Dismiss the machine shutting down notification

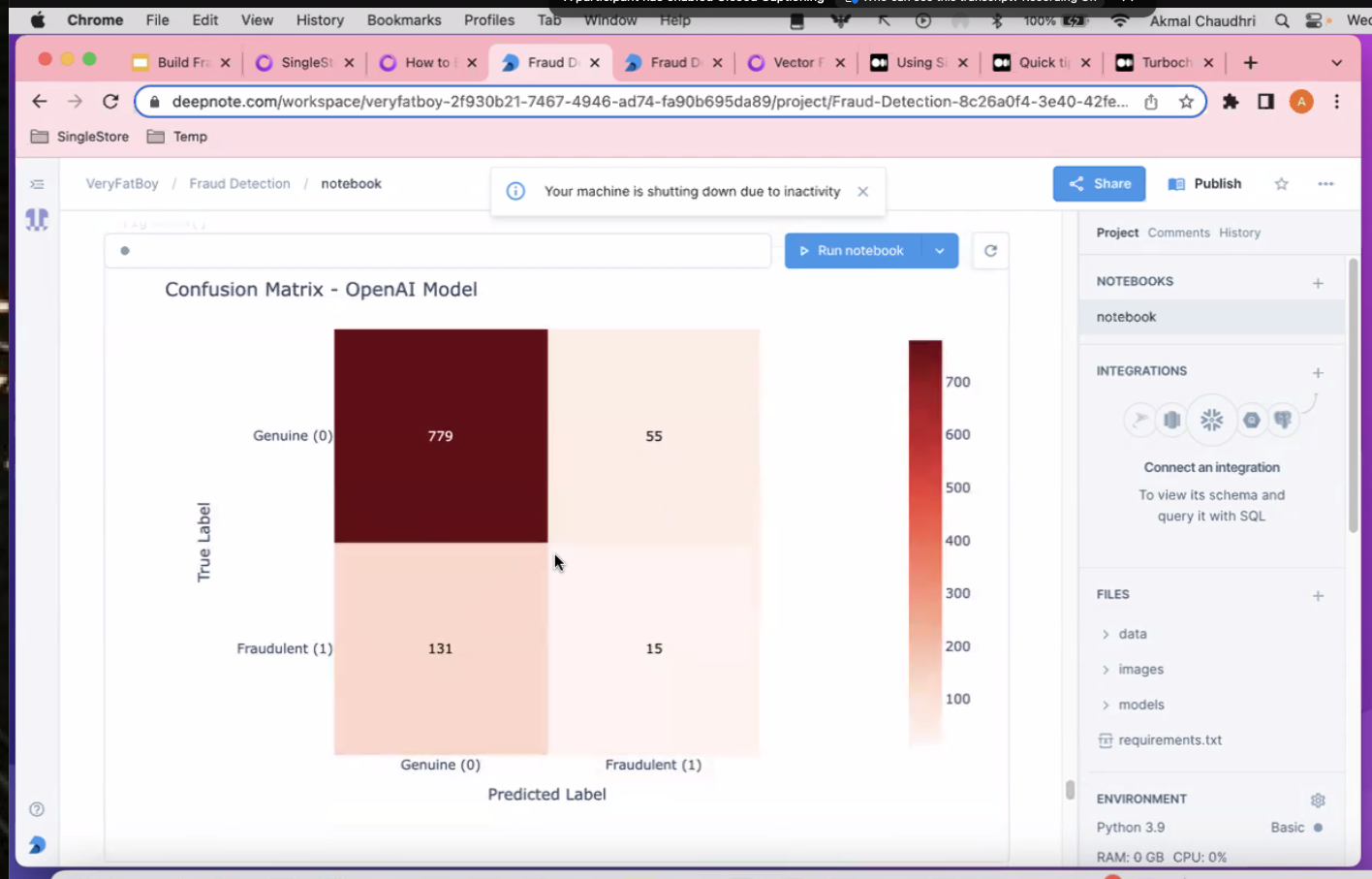(862, 192)
